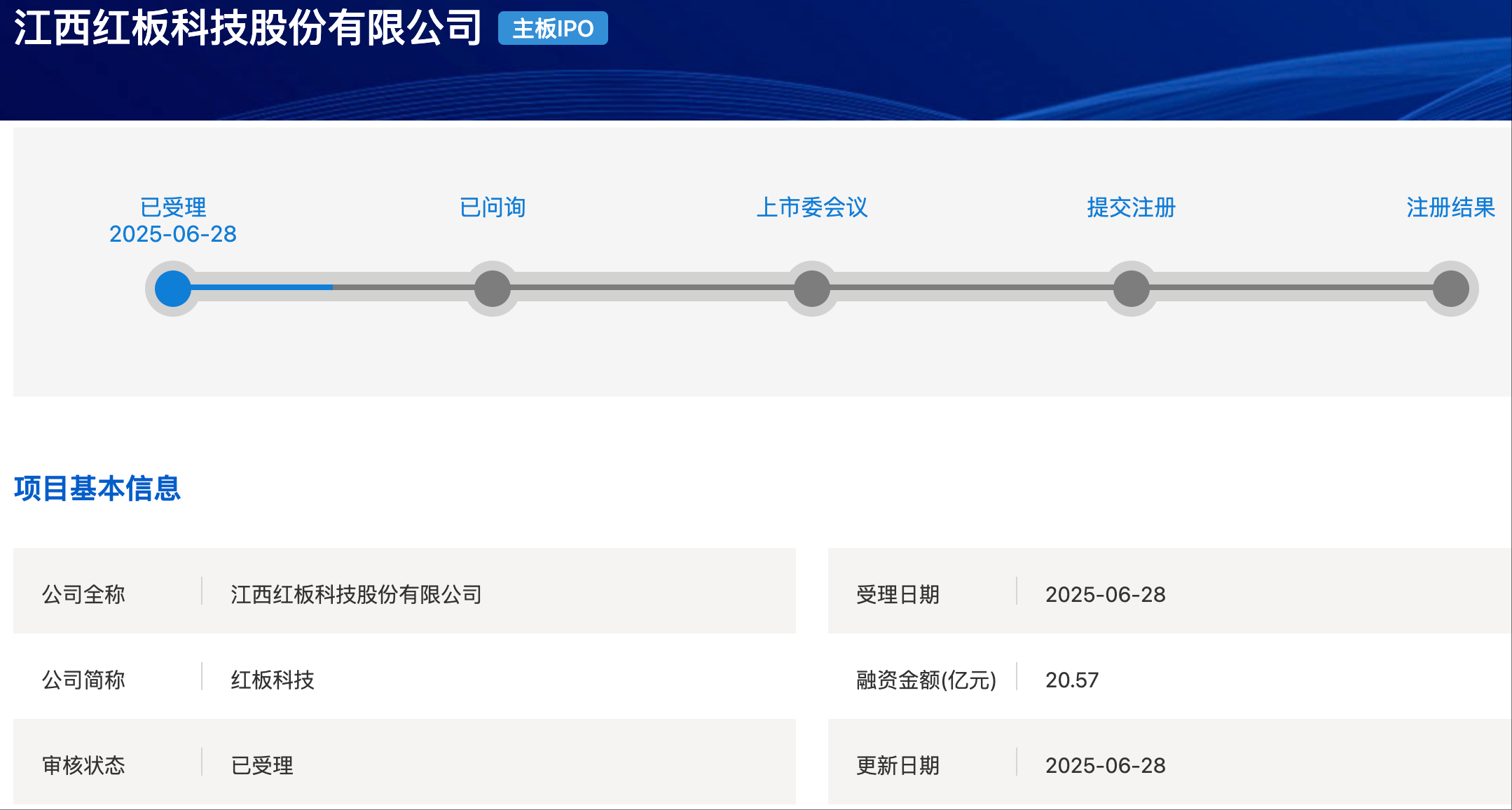Click the 已受理 stage label
1512x810 pixels.
coord(173,207)
